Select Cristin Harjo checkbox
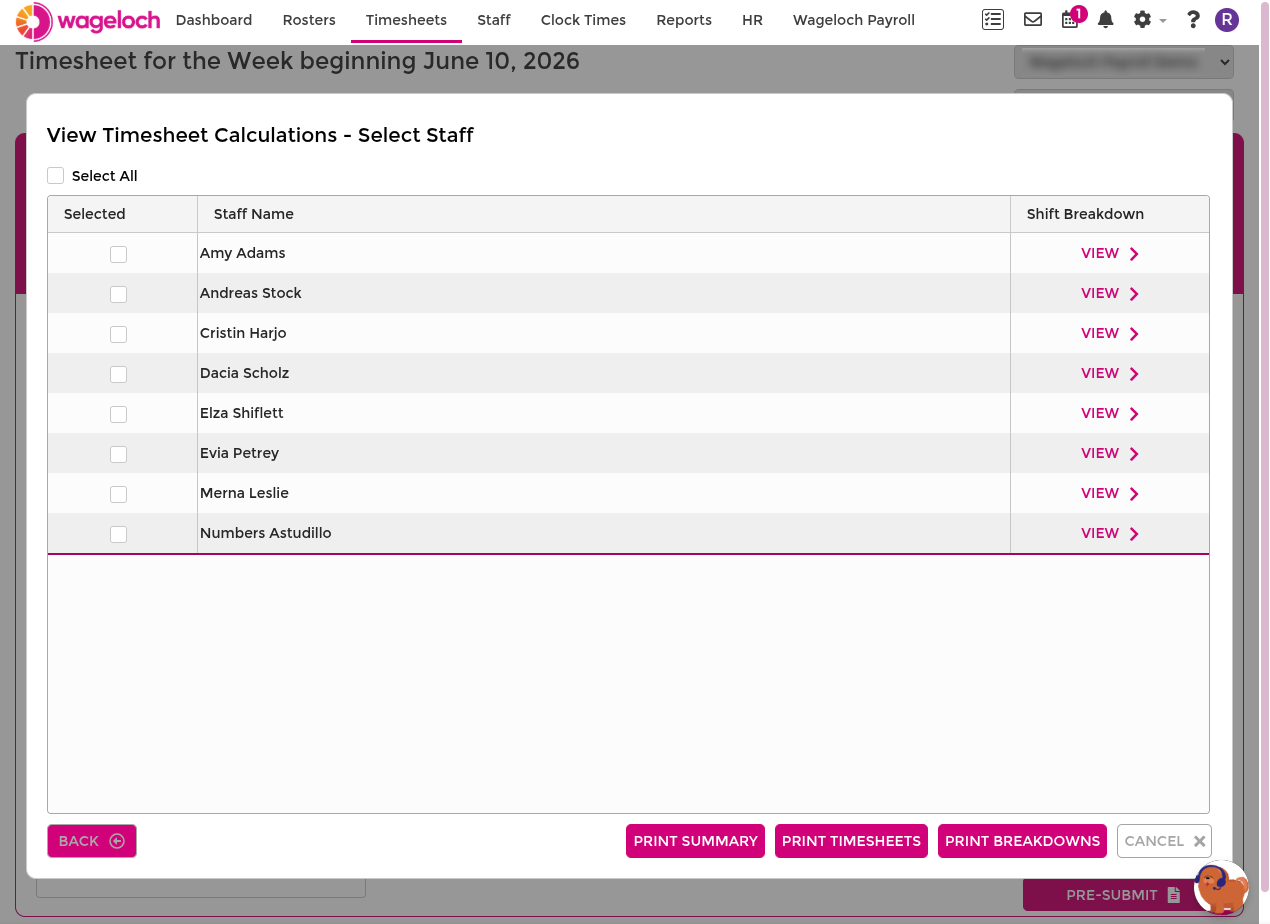Image resolution: width=1270 pixels, height=924 pixels. (x=118, y=334)
